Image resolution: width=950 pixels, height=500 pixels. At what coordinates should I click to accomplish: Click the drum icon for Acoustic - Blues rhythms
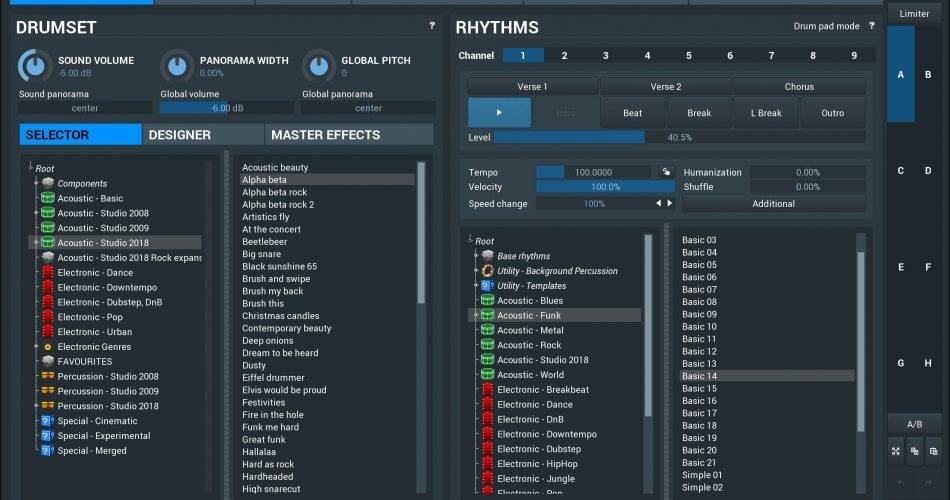point(488,301)
